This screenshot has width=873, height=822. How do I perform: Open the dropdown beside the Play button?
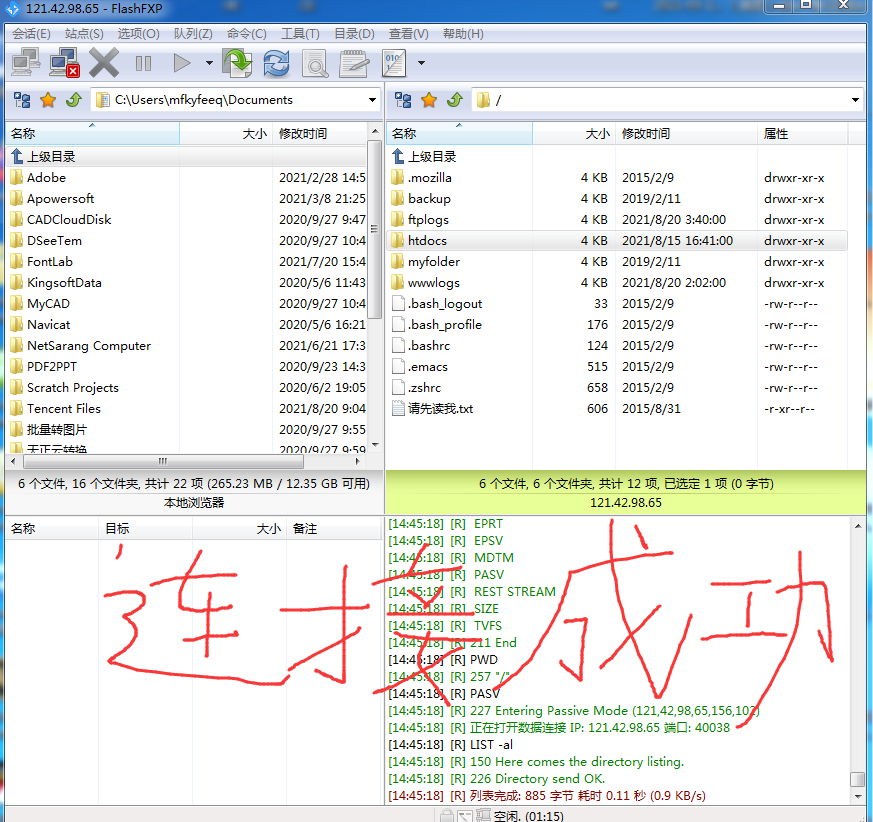coord(209,63)
